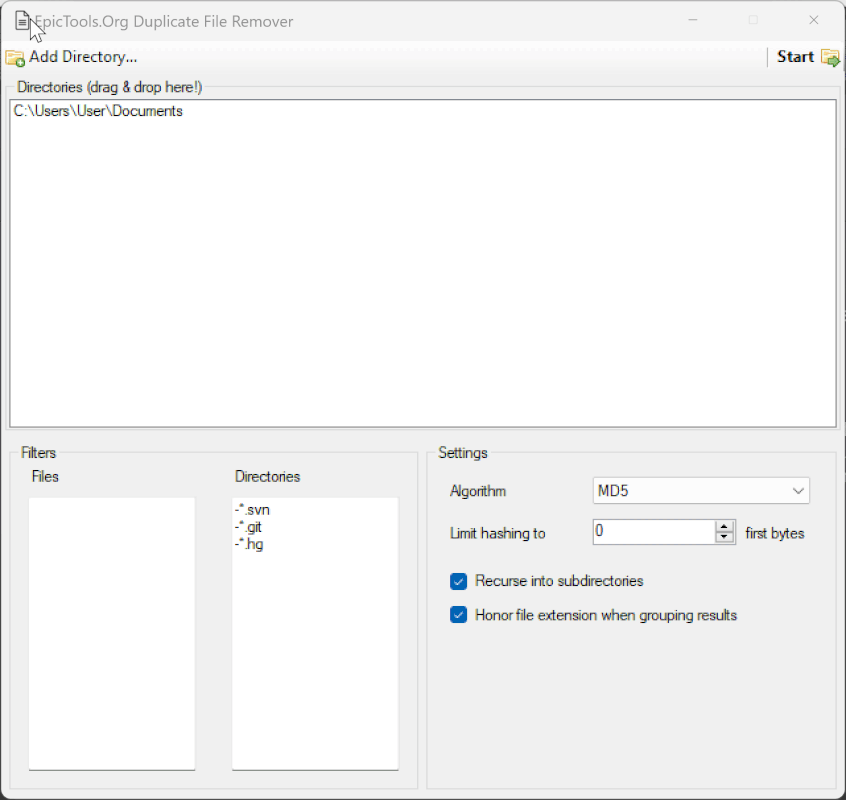Image resolution: width=846 pixels, height=800 pixels.
Task: Minimize the Duplicate File Remover window
Action: pyautogui.click(x=693, y=20)
